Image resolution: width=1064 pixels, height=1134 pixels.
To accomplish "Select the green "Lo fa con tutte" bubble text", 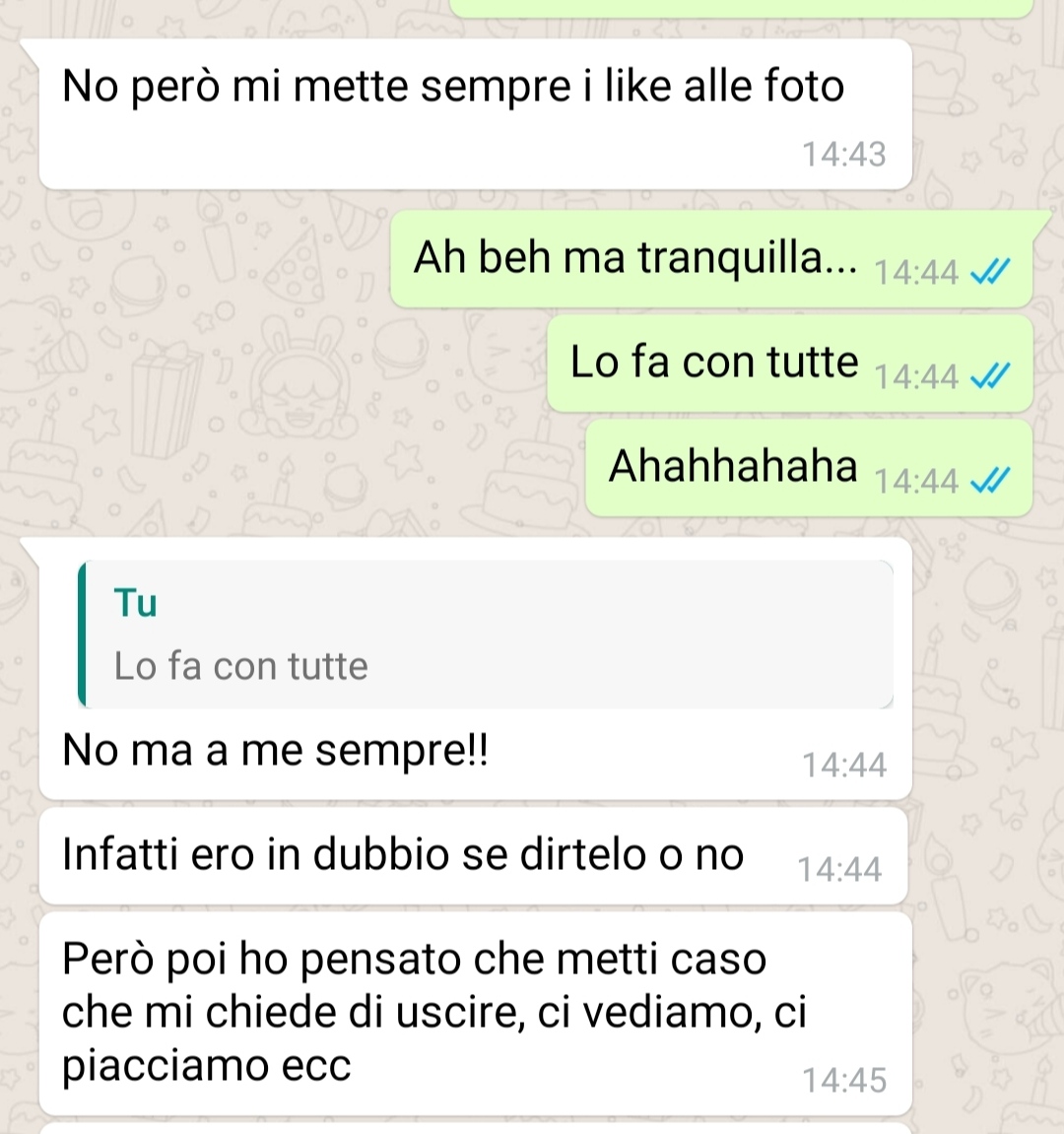I will pyautogui.click(x=714, y=362).
